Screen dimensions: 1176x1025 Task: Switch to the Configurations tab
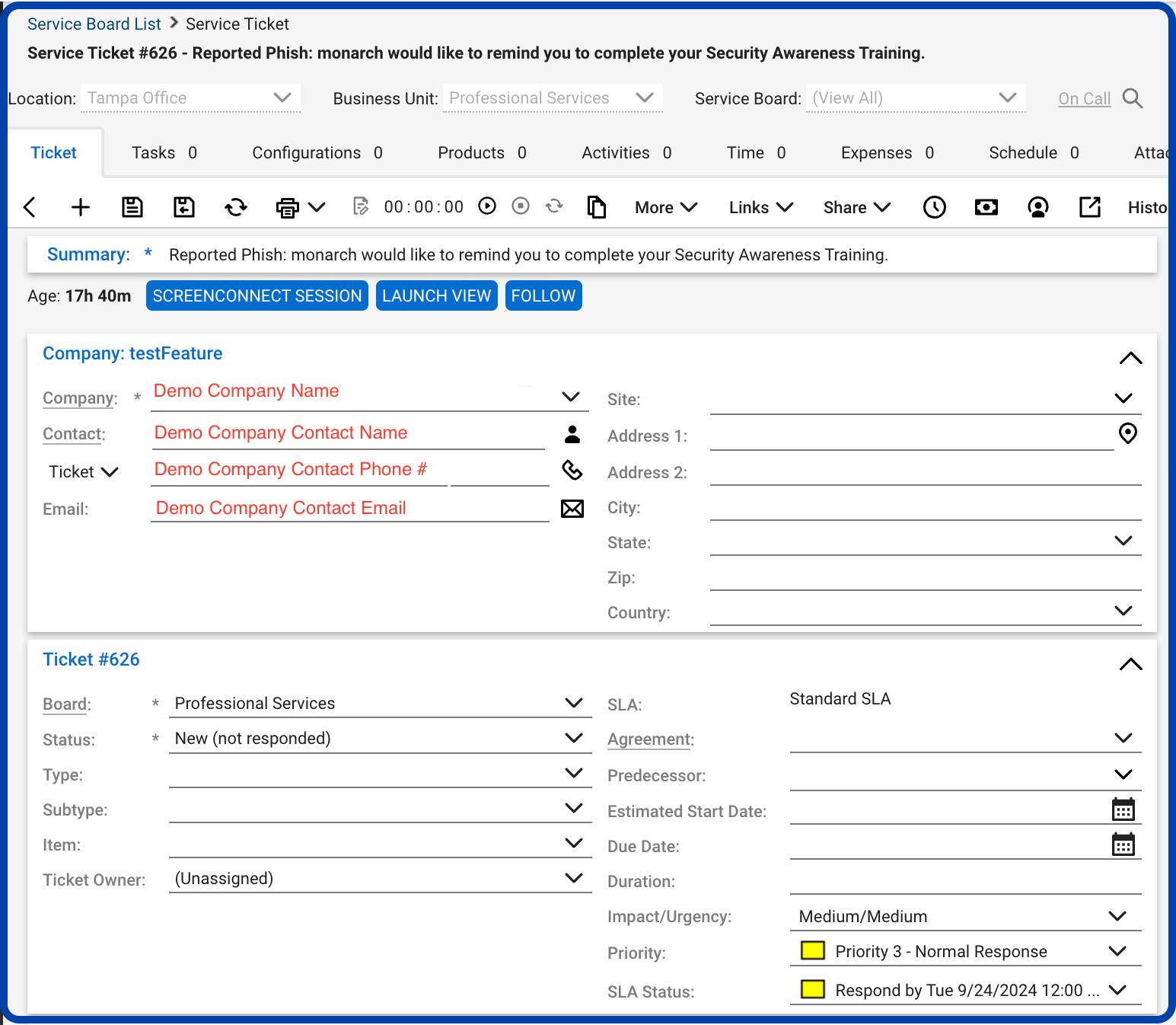pos(305,152)
